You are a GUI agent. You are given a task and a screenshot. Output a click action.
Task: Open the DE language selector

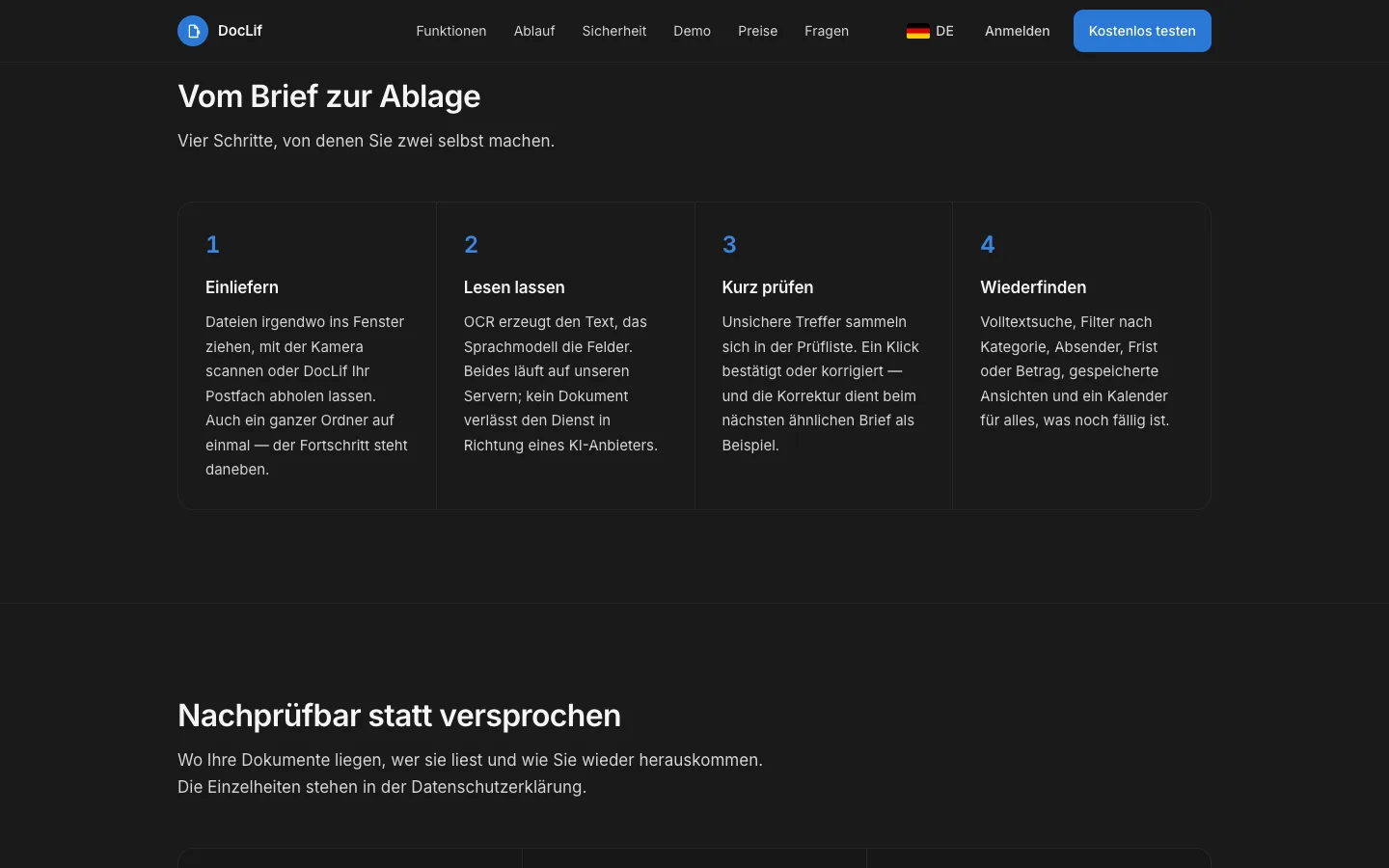pos(930,31)
